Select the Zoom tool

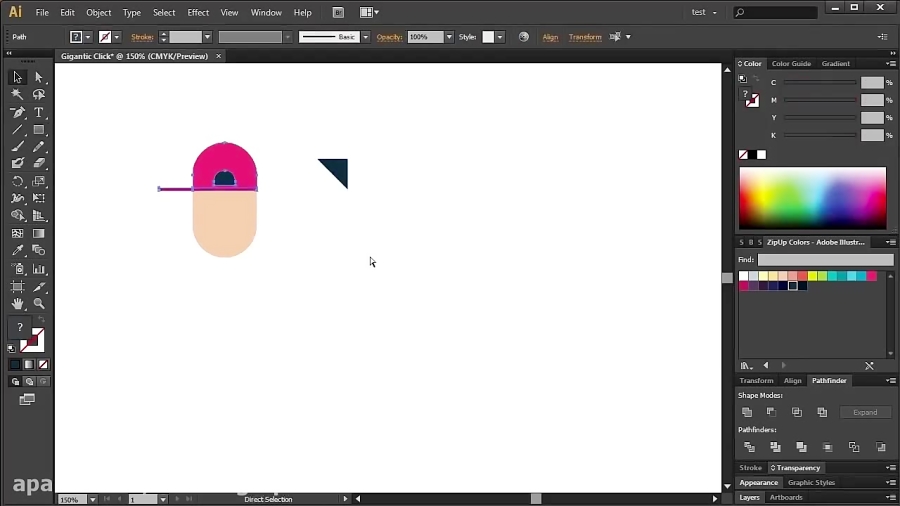38,304
